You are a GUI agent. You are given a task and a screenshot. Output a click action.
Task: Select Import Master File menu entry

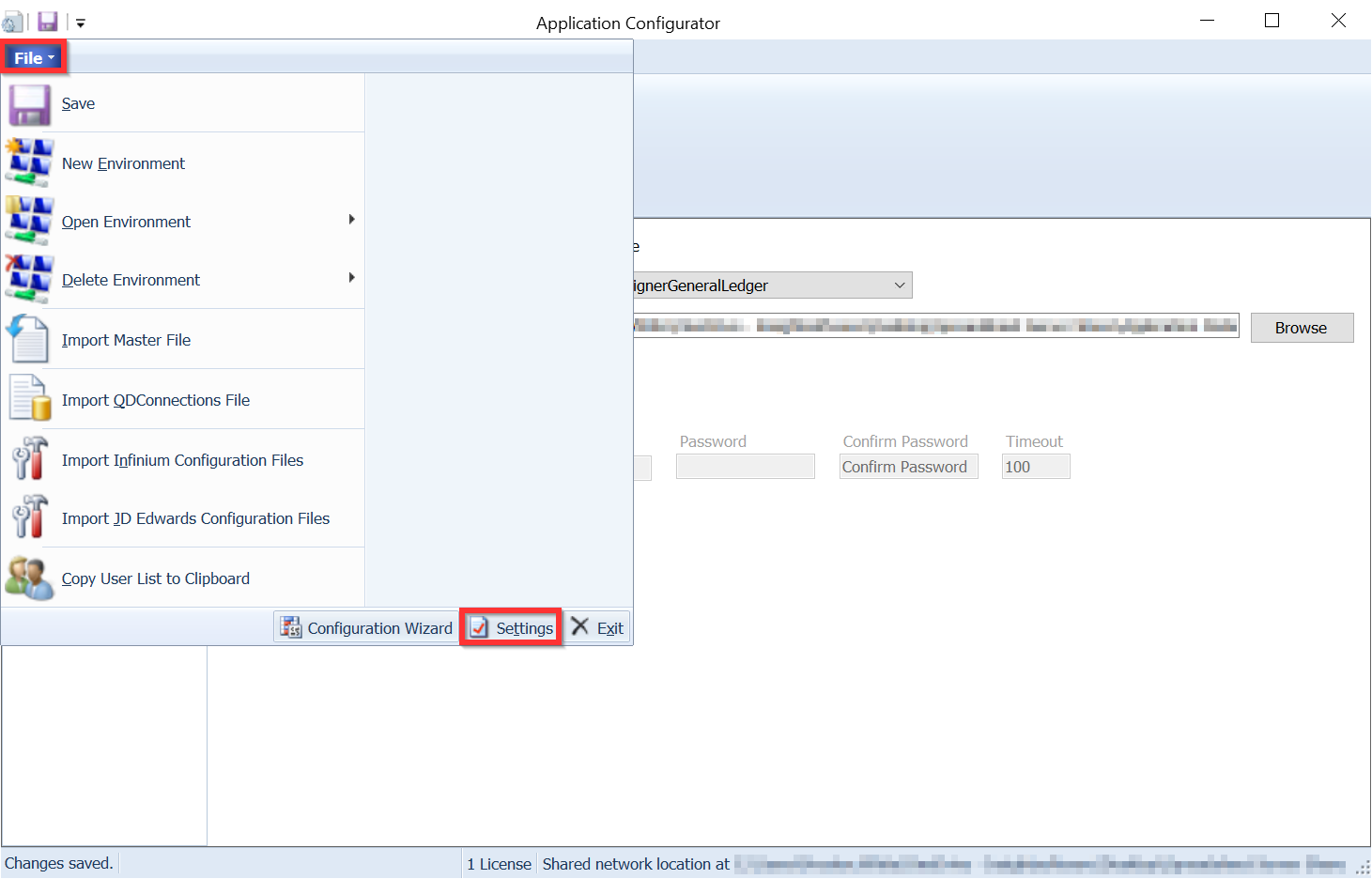click(183, 340)
